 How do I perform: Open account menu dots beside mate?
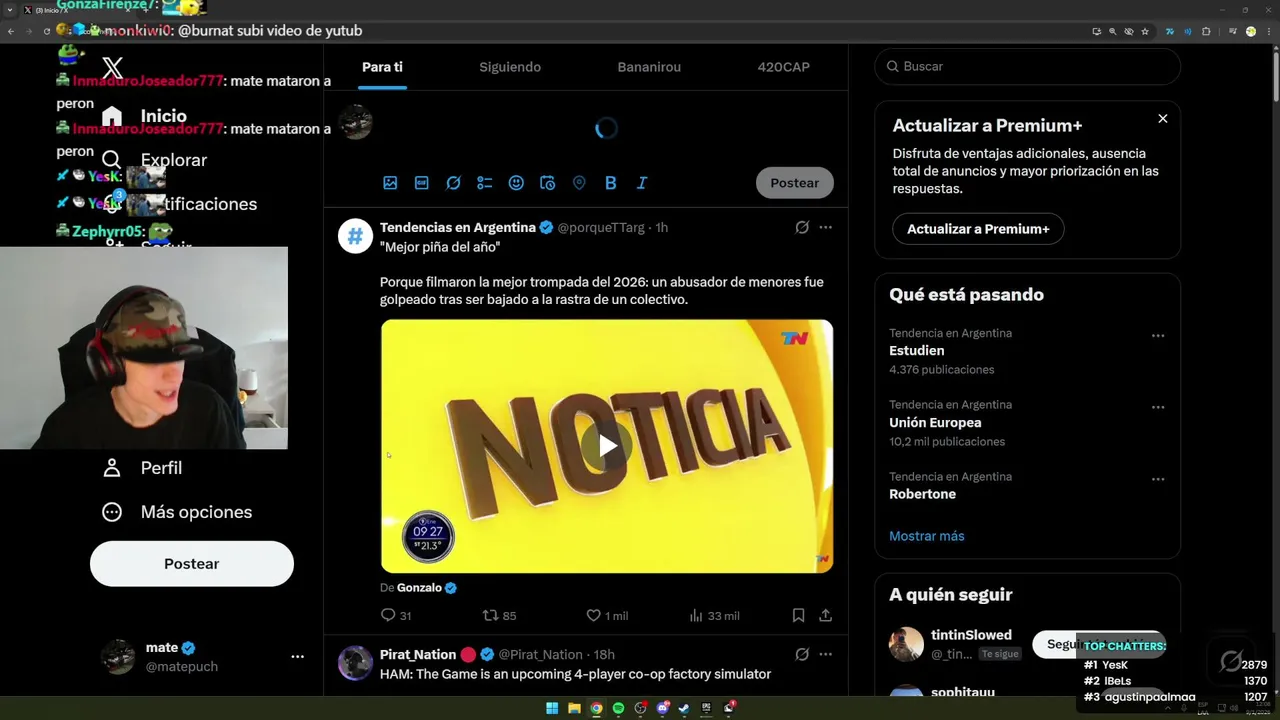click(x=297, y=657)
